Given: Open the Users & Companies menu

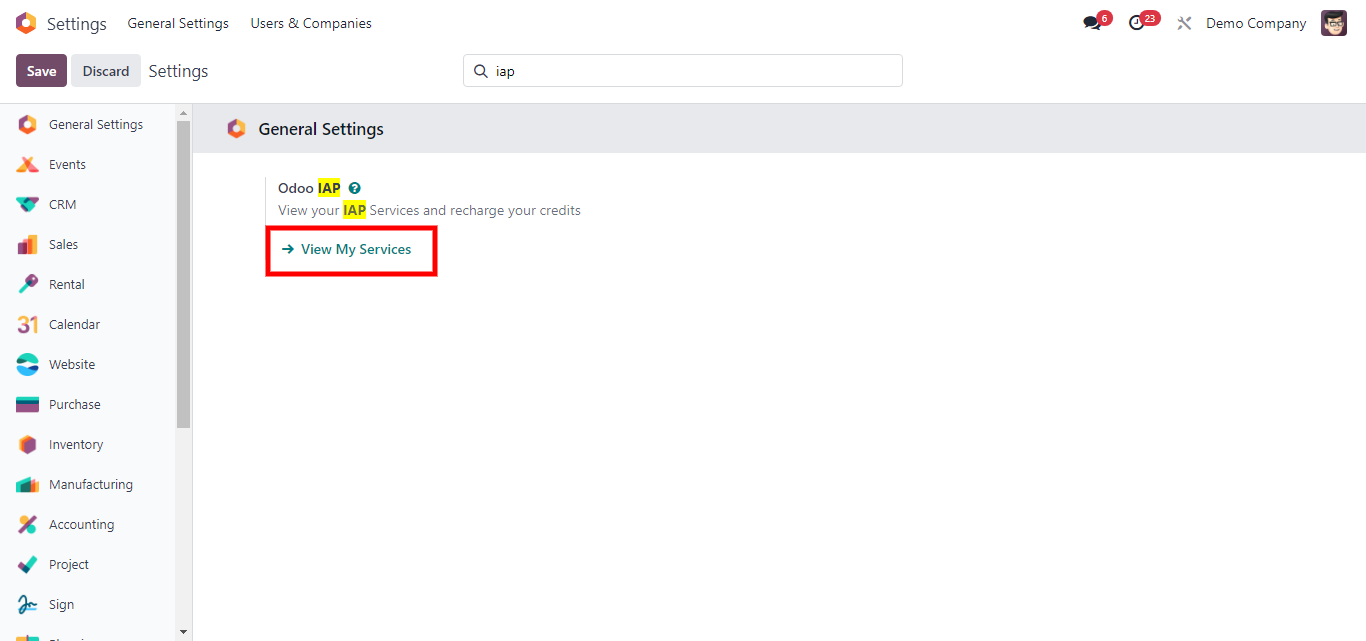Looking at the screenshot, I should [x=311, y=23].
